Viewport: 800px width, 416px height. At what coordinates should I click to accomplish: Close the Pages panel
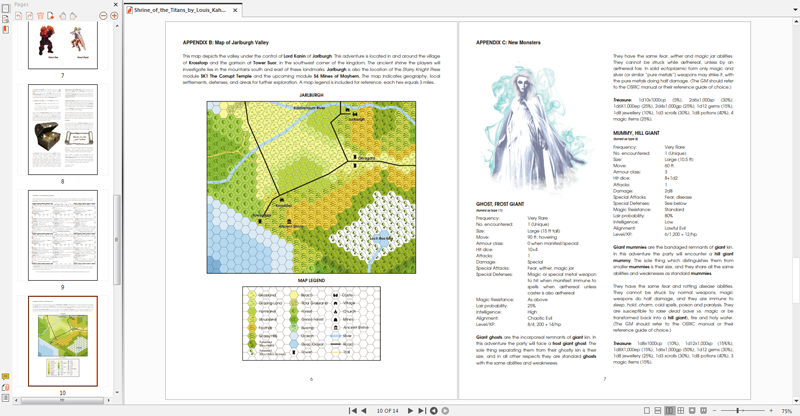[x=117, y=4]
